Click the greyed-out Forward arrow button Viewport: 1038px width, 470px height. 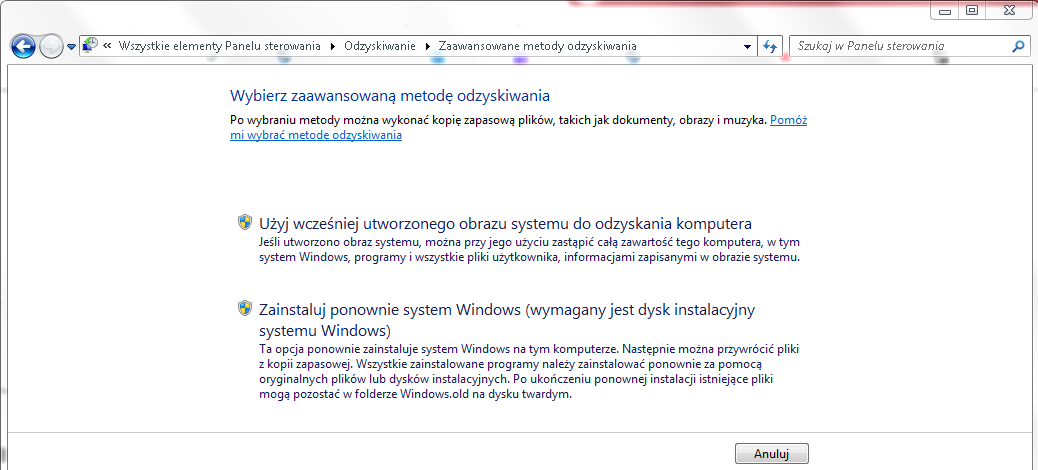point(51,46)
